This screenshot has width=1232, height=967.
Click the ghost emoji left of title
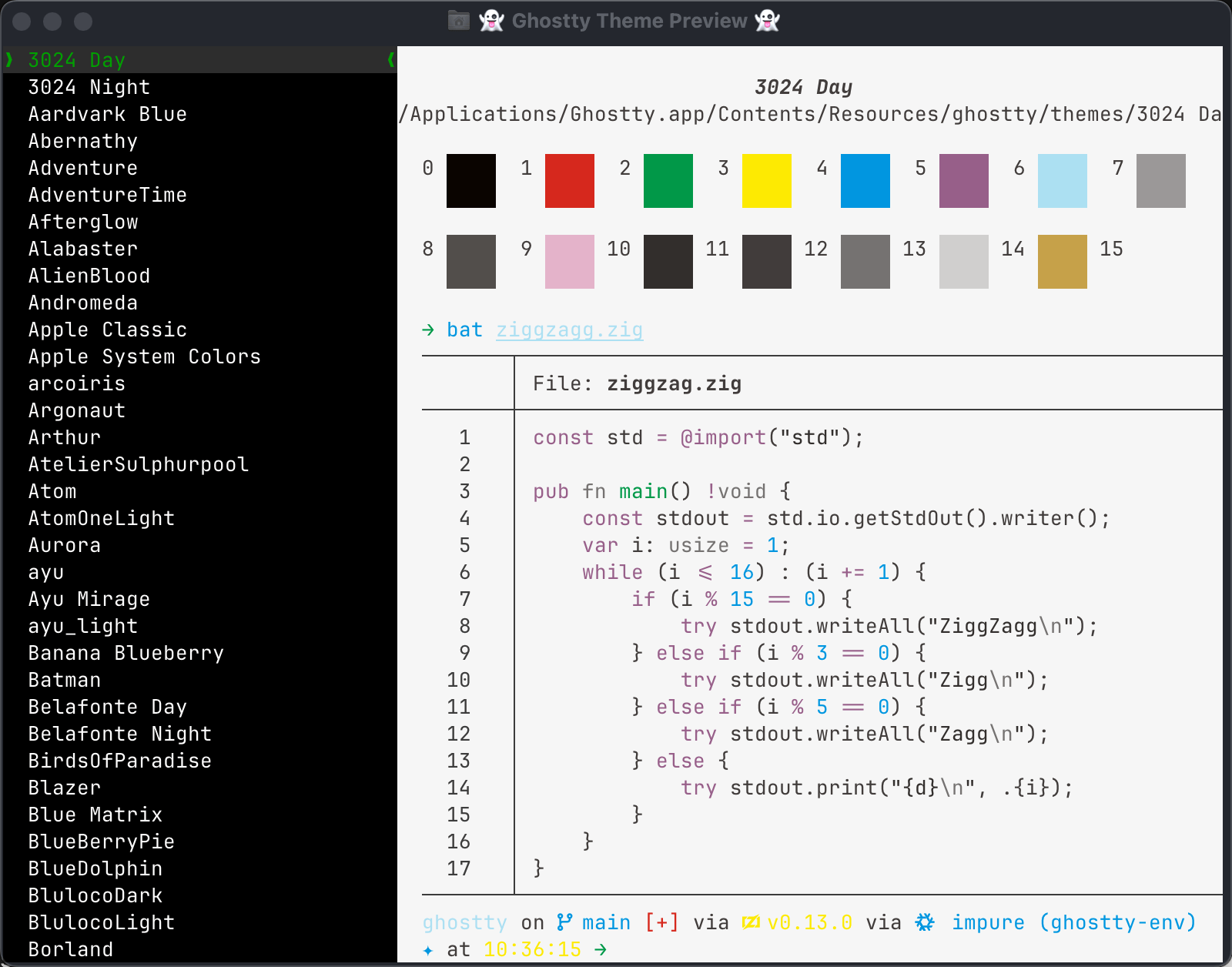[x=491, y=21]
